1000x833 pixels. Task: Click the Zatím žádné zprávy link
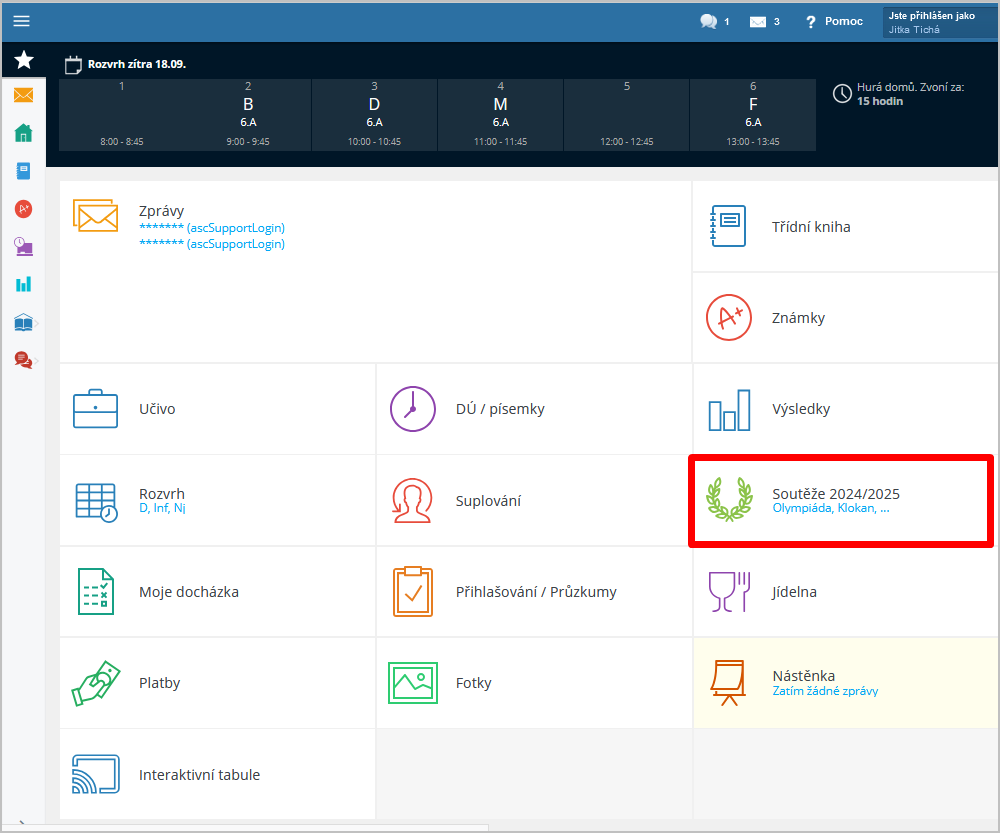pos(825,691)
